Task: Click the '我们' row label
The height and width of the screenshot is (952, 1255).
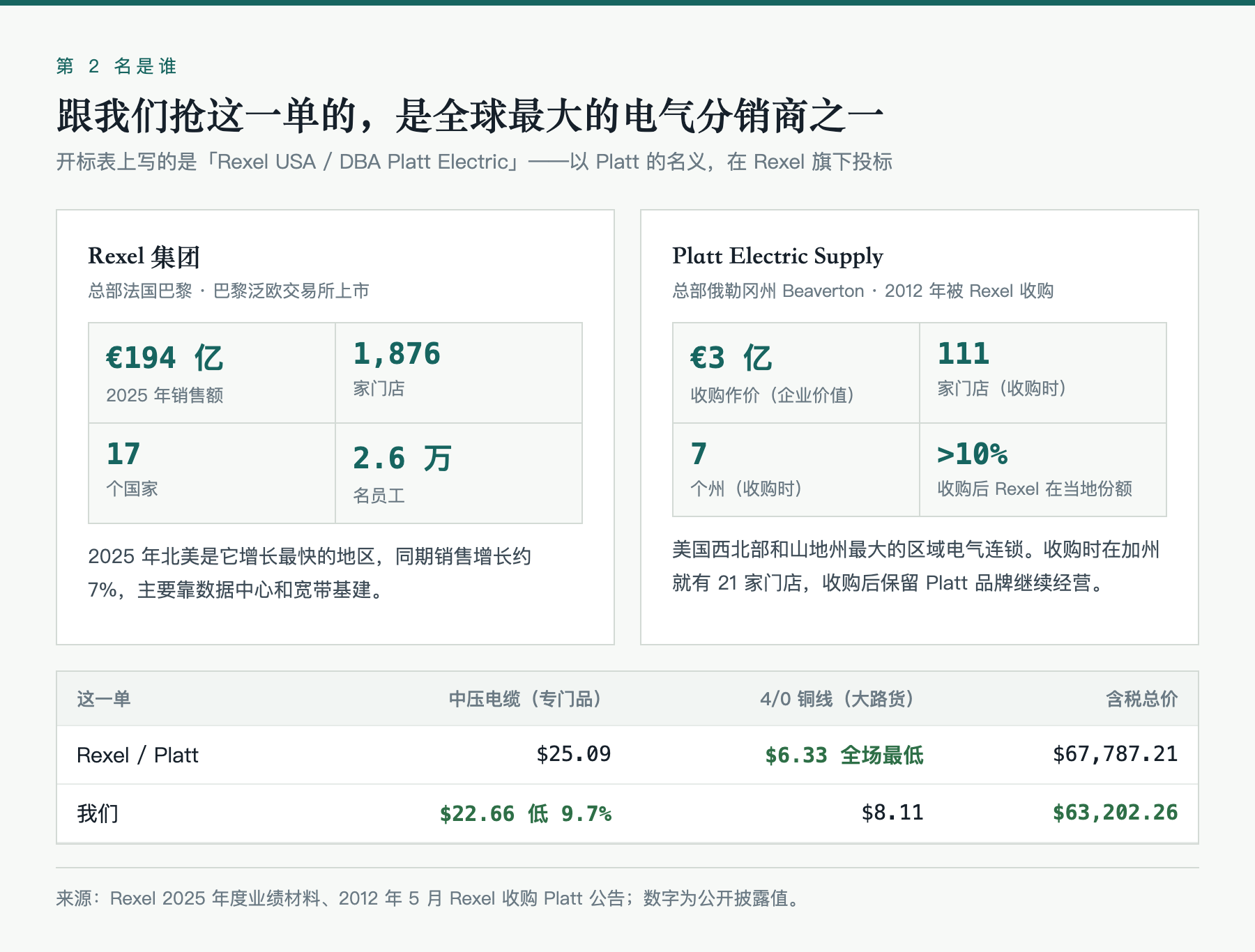Action: tap(98, 813)
